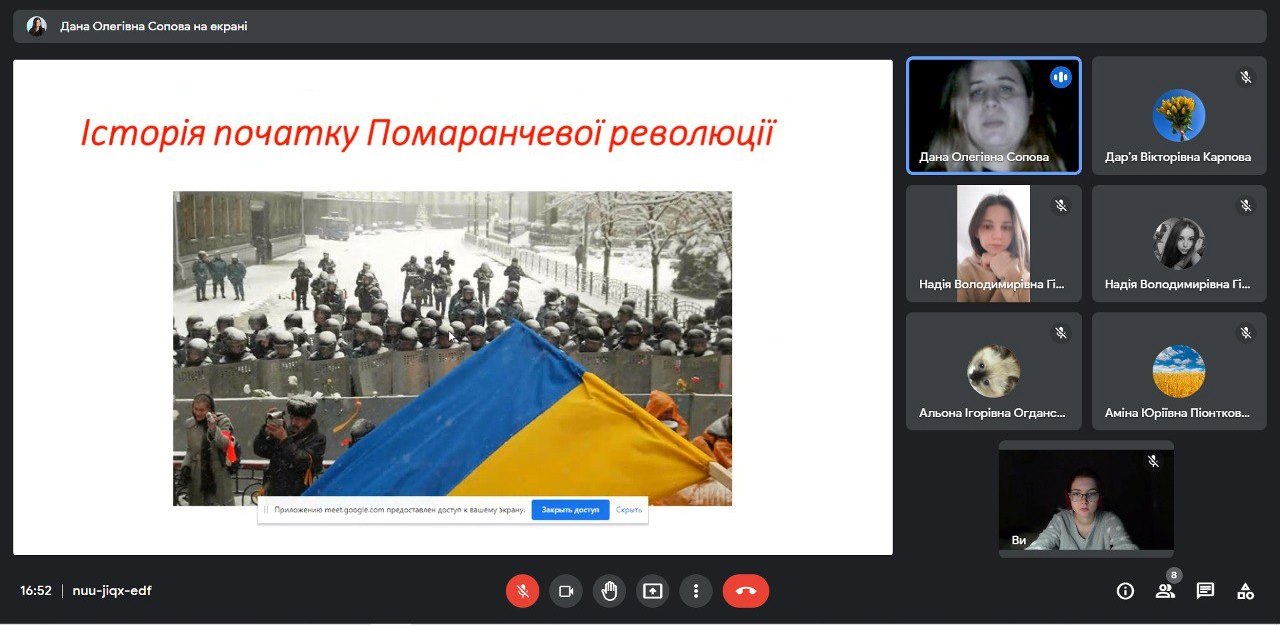Click the tulip avatar of Дар'я Карпова
Image resolution: width=1280 pixels, height=625 pixels.
(1179, 115)
